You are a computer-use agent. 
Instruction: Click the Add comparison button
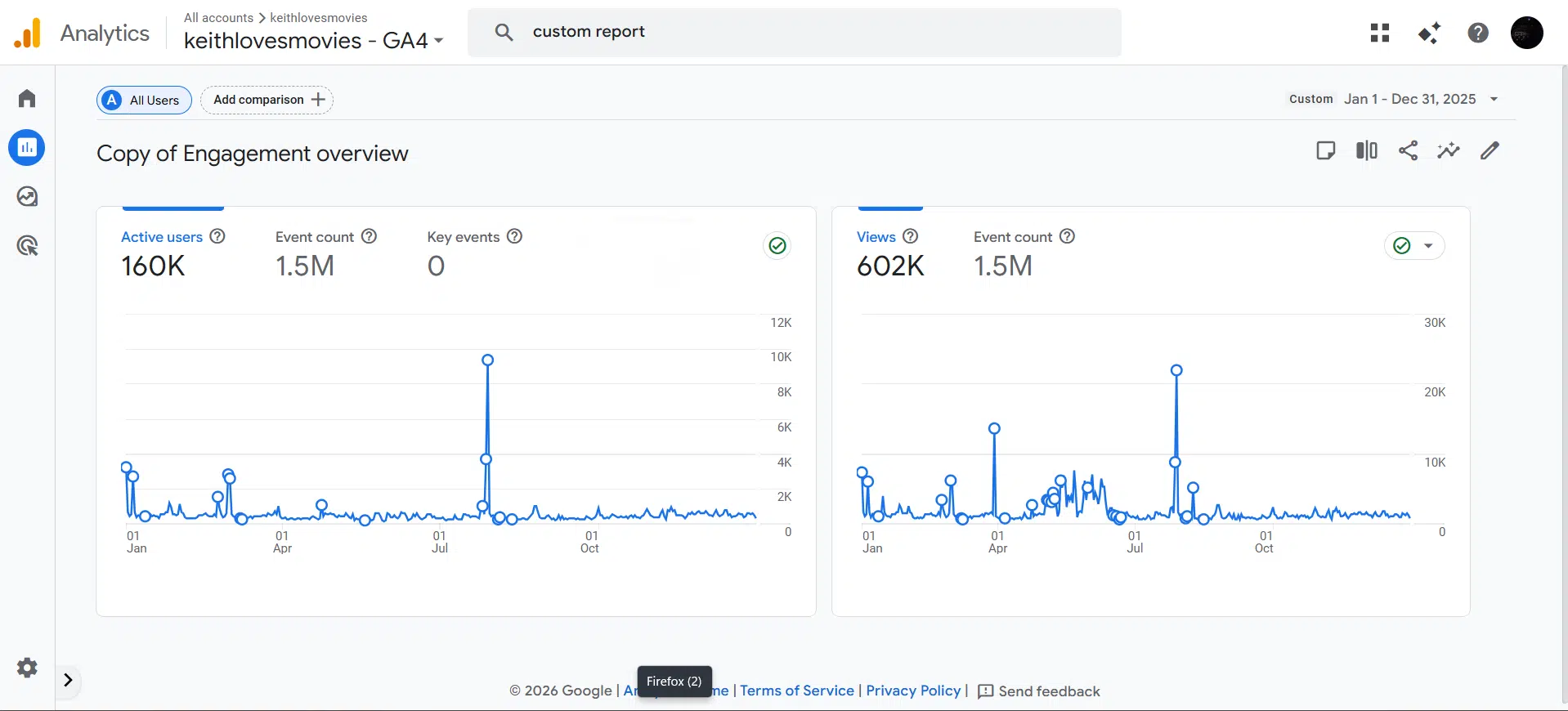point(267,100)
